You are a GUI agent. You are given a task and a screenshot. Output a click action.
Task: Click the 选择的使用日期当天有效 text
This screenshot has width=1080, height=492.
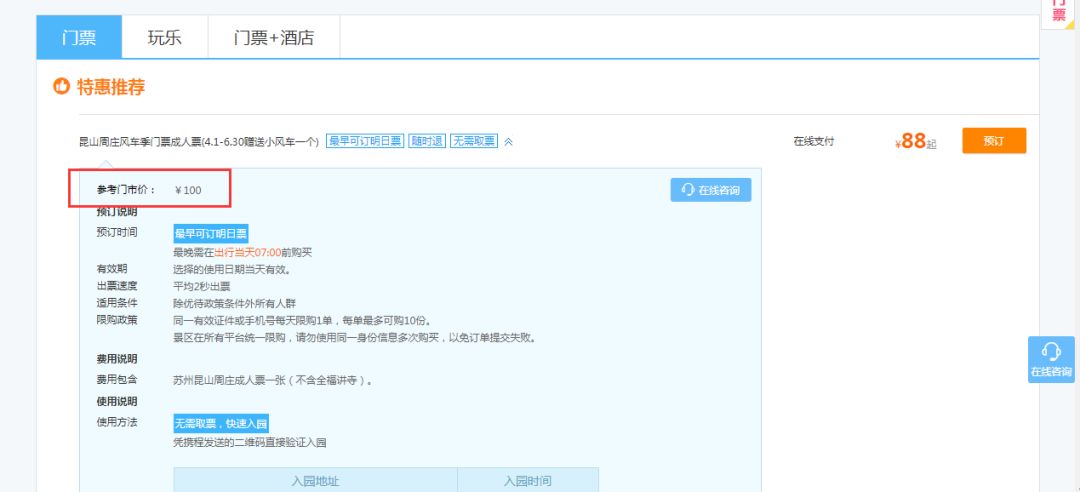tap(231, 269)
